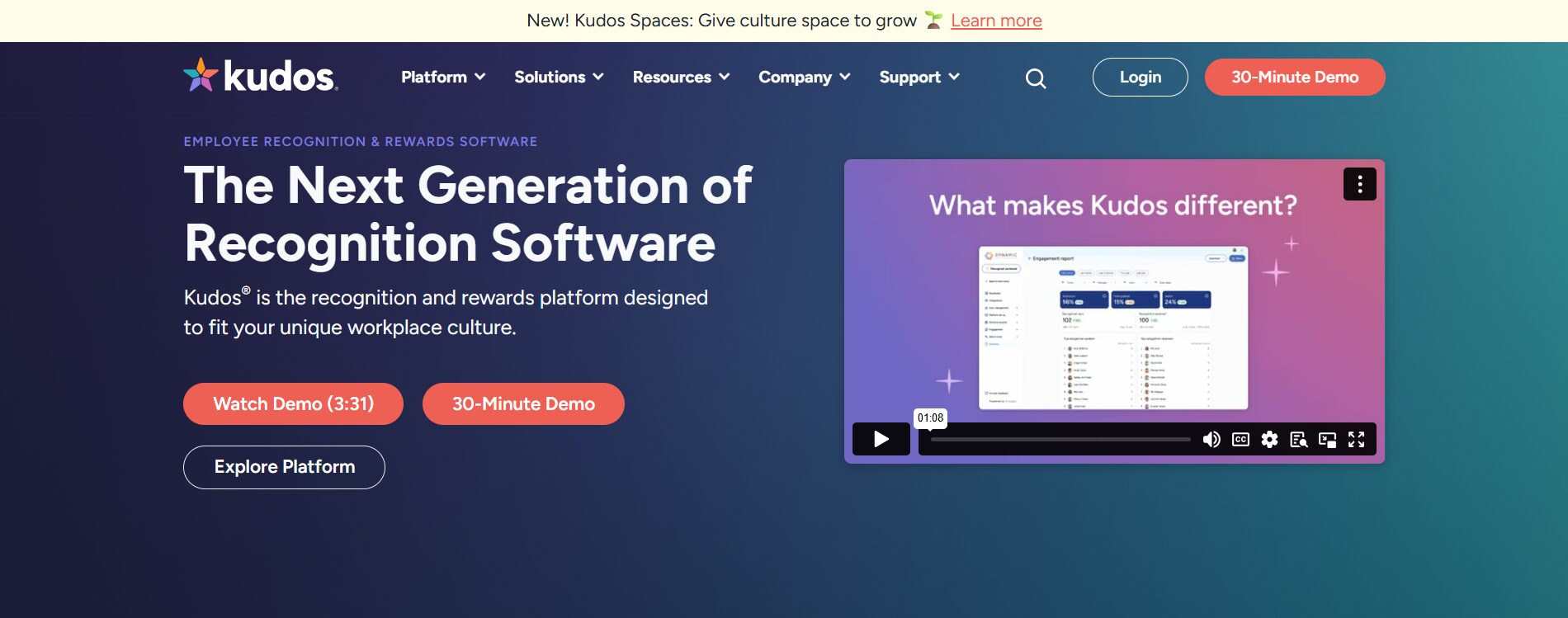
Task: Play the "What makes Kudos different?" video
Action: 881,439
